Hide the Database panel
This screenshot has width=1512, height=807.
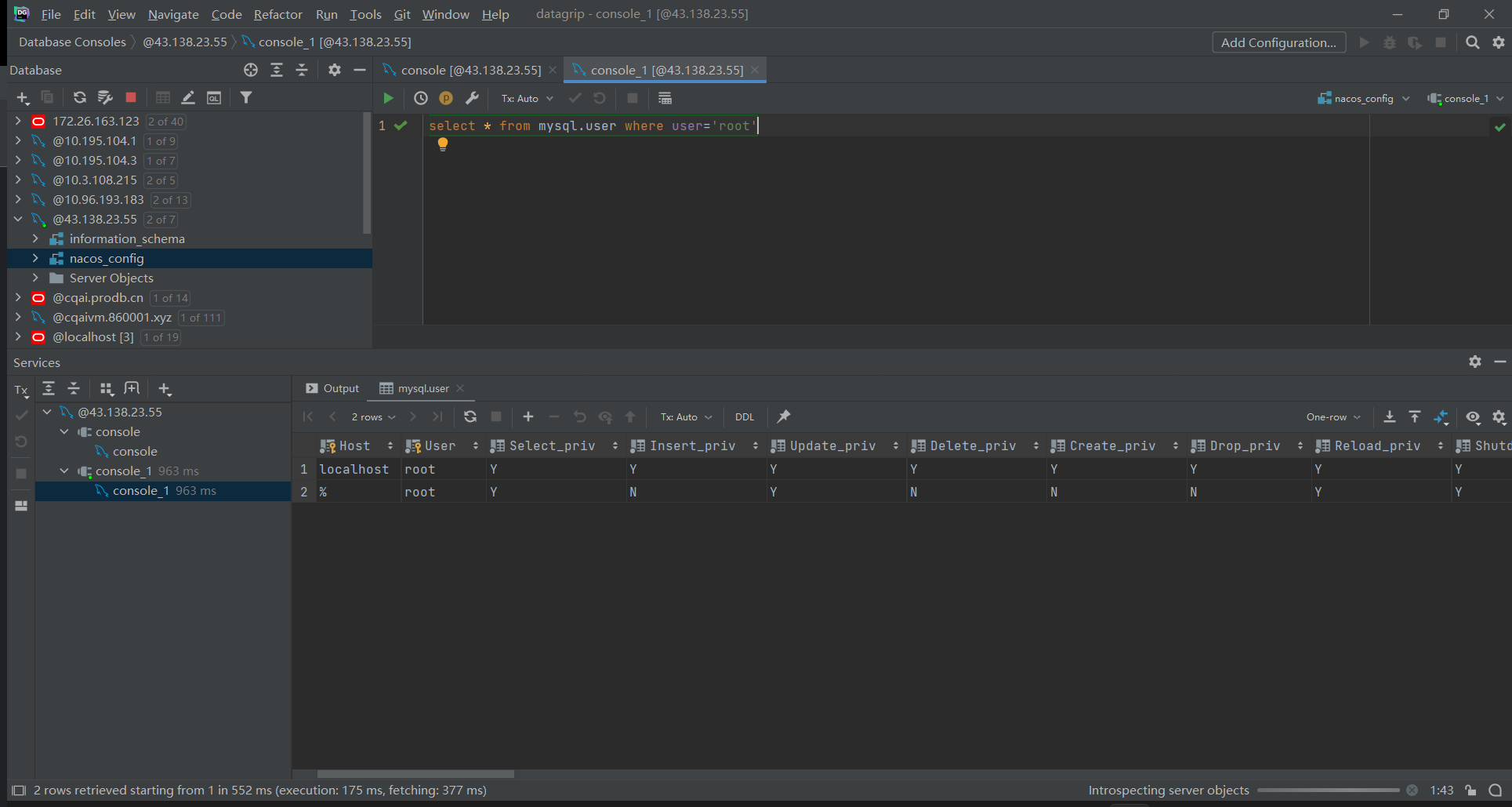point(360,70)
